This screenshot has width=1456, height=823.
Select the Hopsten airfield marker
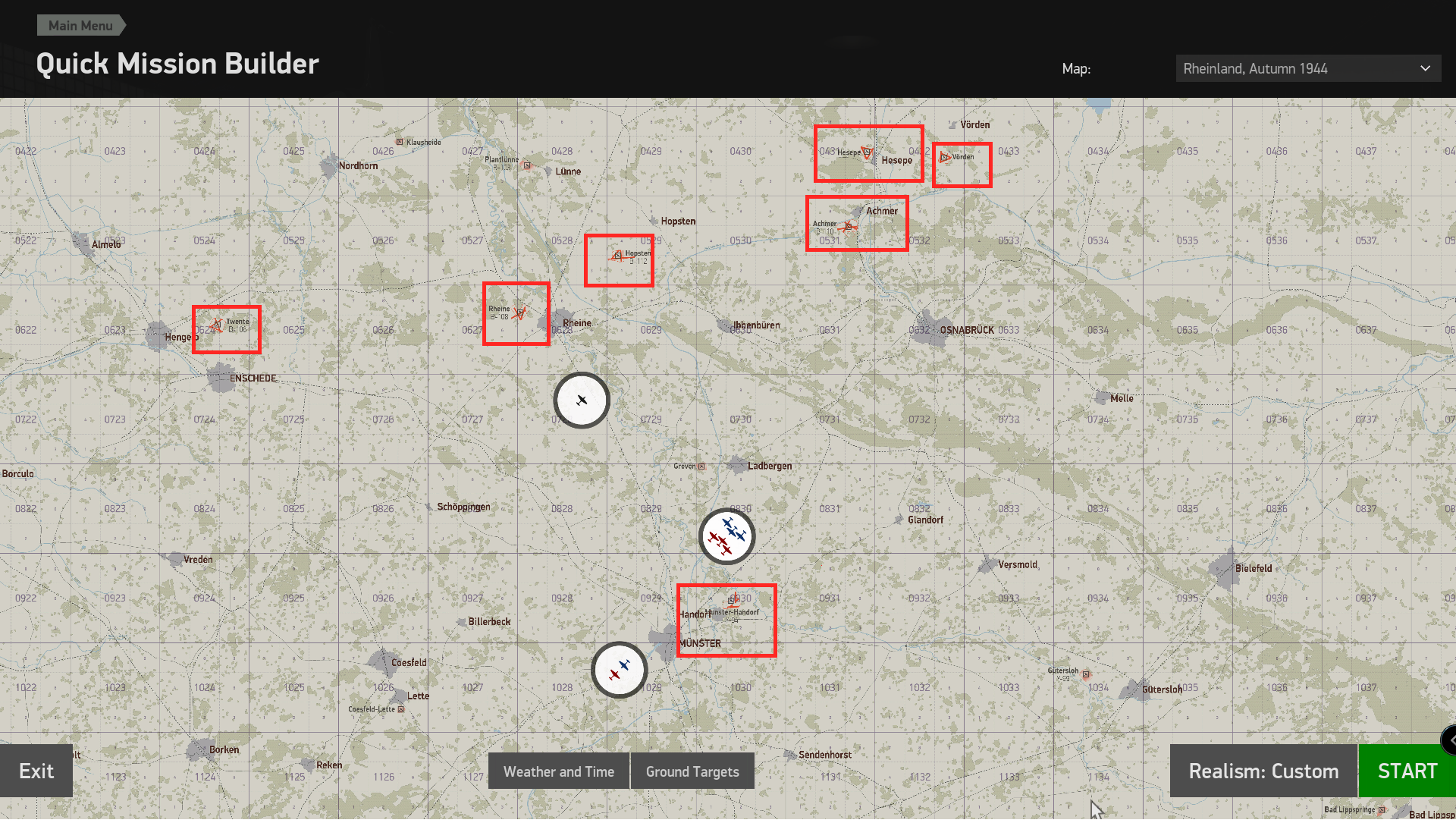click(617, 256)
